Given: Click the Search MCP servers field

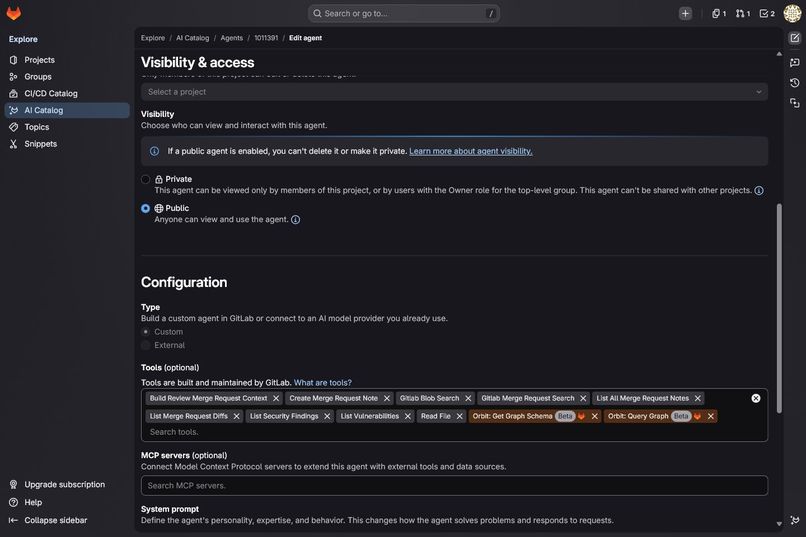Looking at the screenshot, I should [x=454, y=486].
